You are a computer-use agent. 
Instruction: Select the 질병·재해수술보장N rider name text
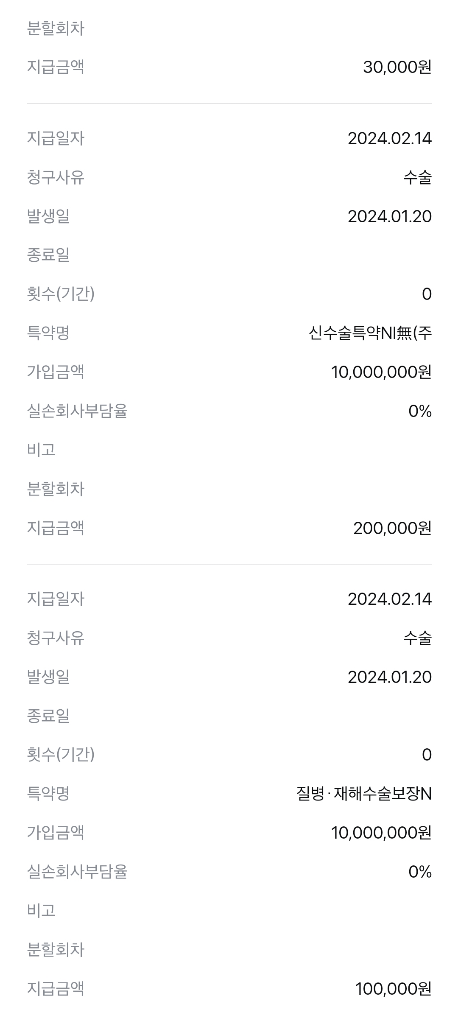click(x=364, y=794)
